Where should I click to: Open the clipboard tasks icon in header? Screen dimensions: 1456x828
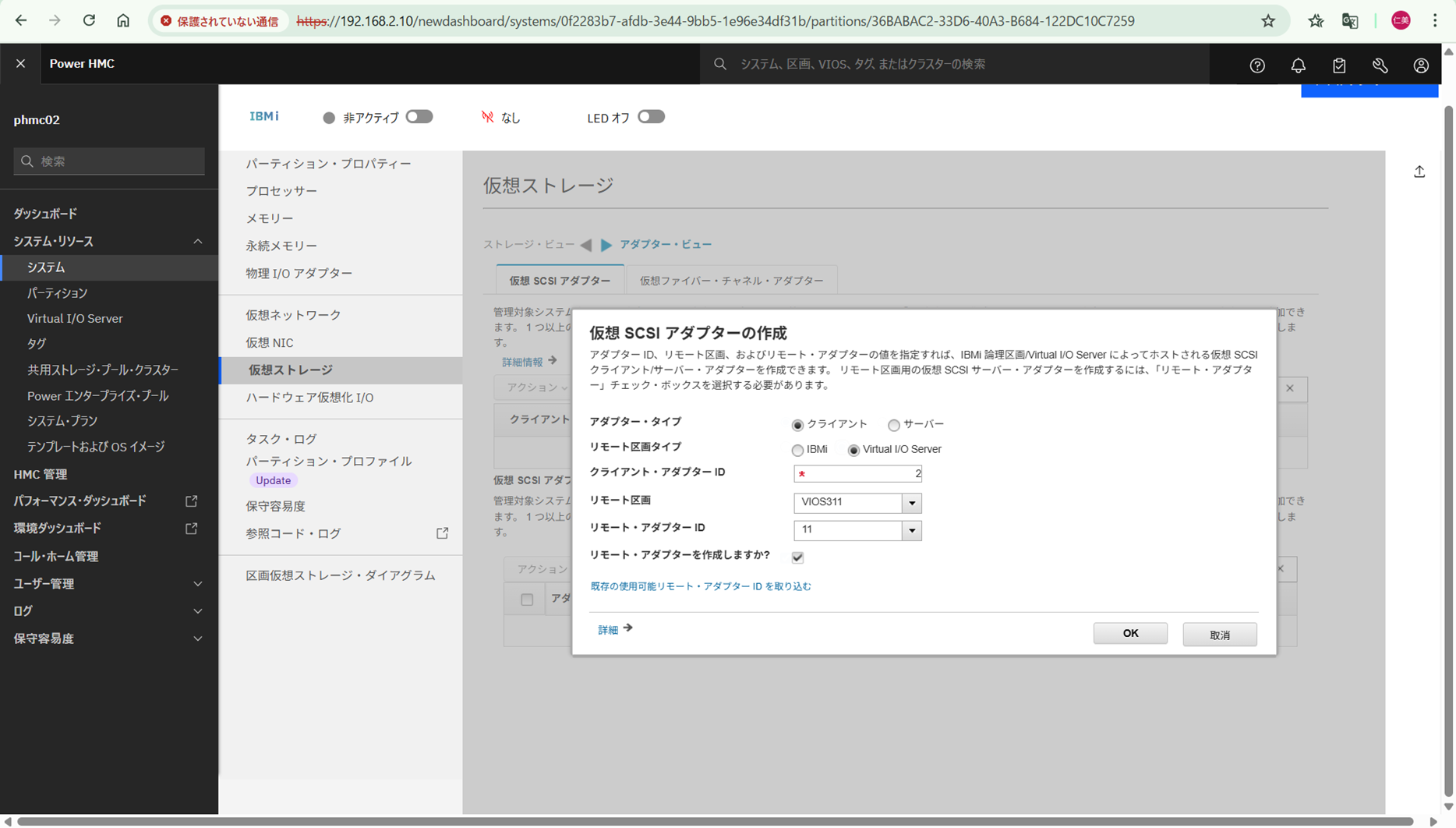point(1339,65)
